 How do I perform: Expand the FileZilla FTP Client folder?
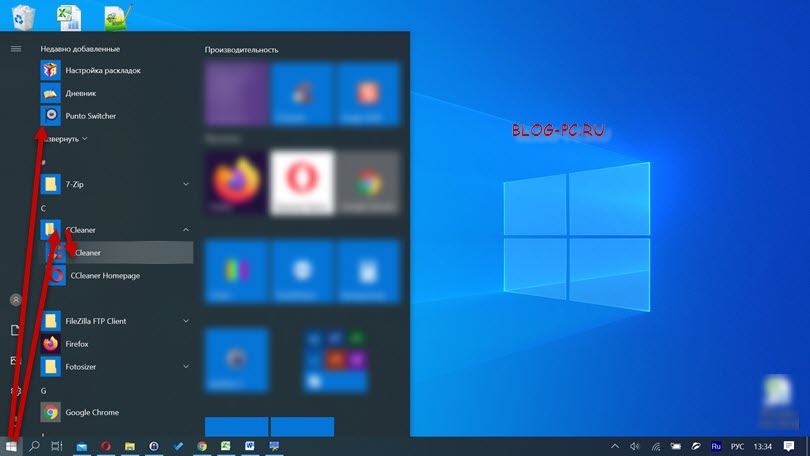186,321
